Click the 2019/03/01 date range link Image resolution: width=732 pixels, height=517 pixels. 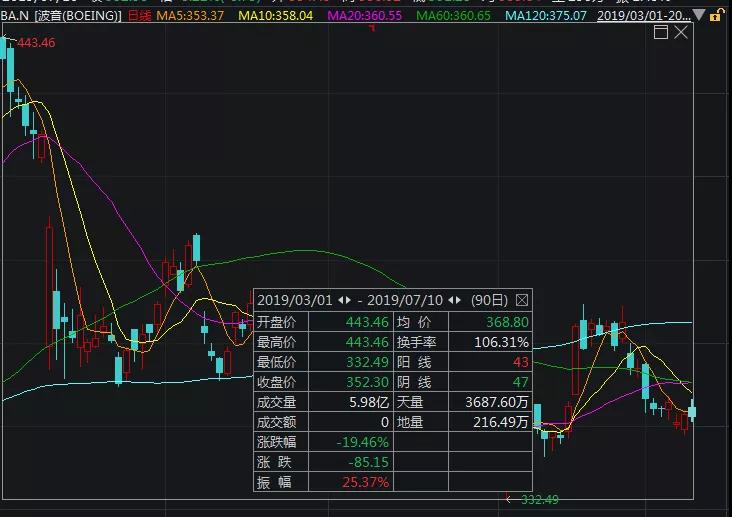(x=643, y=15)
